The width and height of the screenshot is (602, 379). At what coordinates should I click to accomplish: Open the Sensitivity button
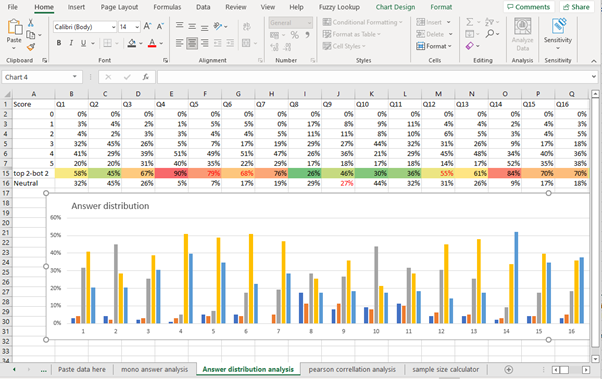(558, 35)
